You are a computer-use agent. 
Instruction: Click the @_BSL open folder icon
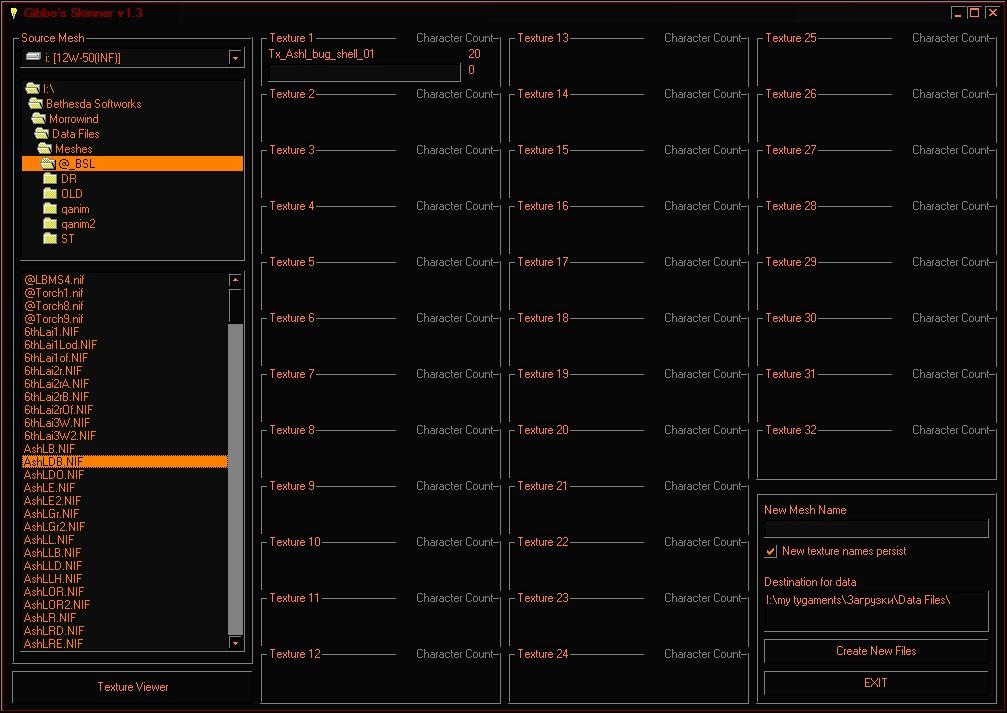48,164
